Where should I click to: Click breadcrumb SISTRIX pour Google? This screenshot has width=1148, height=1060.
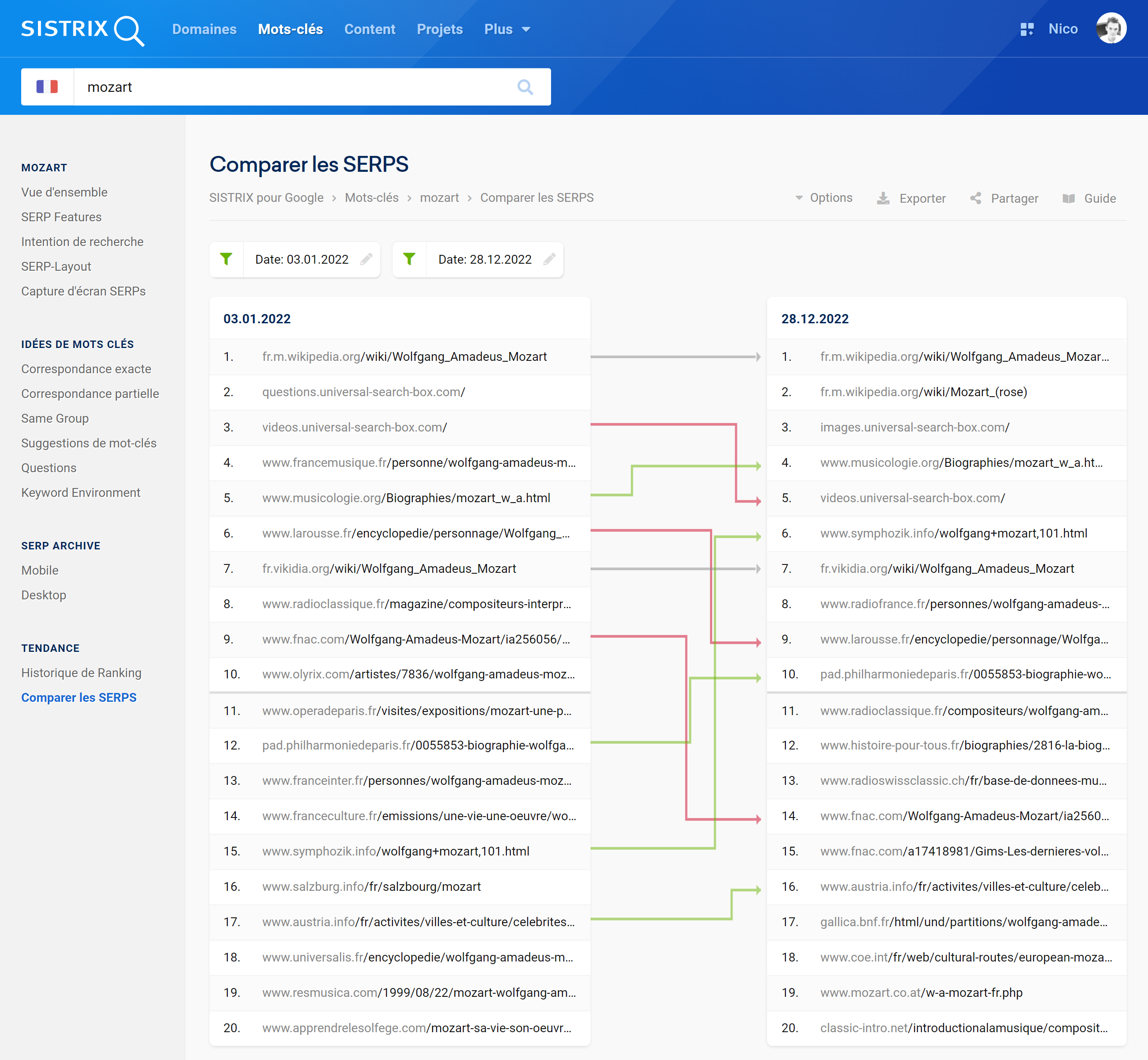[x=266, y=197]
